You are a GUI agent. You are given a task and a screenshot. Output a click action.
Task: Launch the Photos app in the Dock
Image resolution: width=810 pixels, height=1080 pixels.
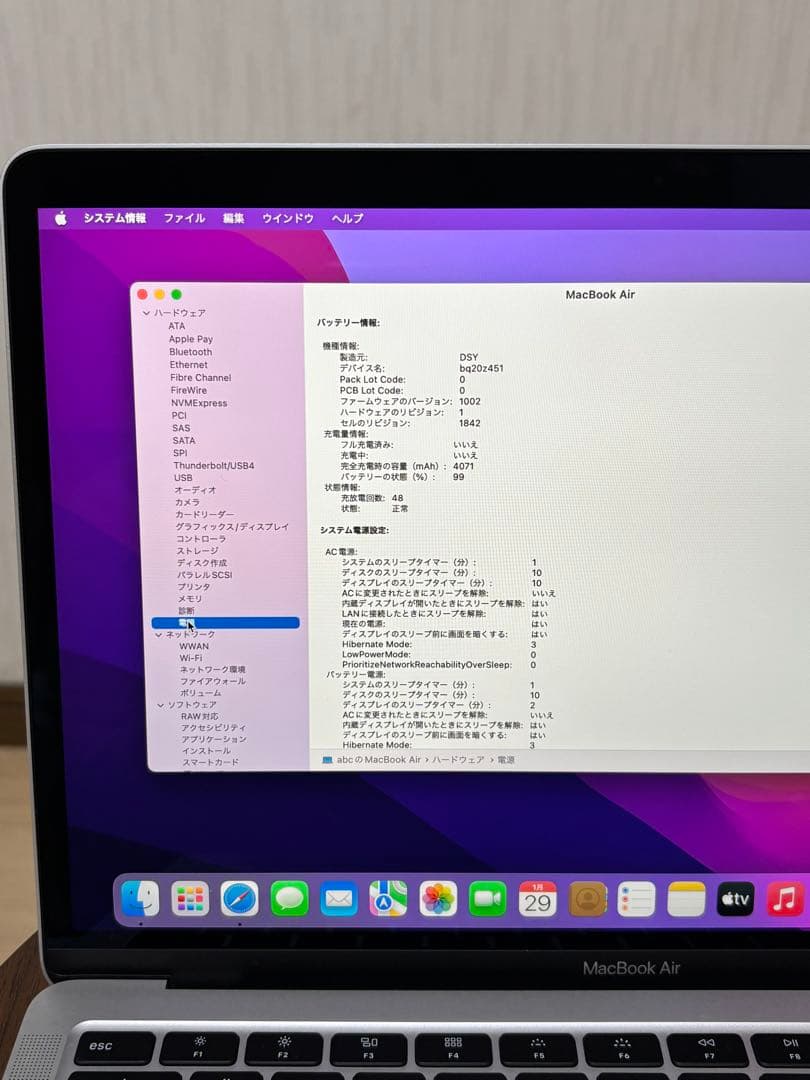click(x=437, y=898)
